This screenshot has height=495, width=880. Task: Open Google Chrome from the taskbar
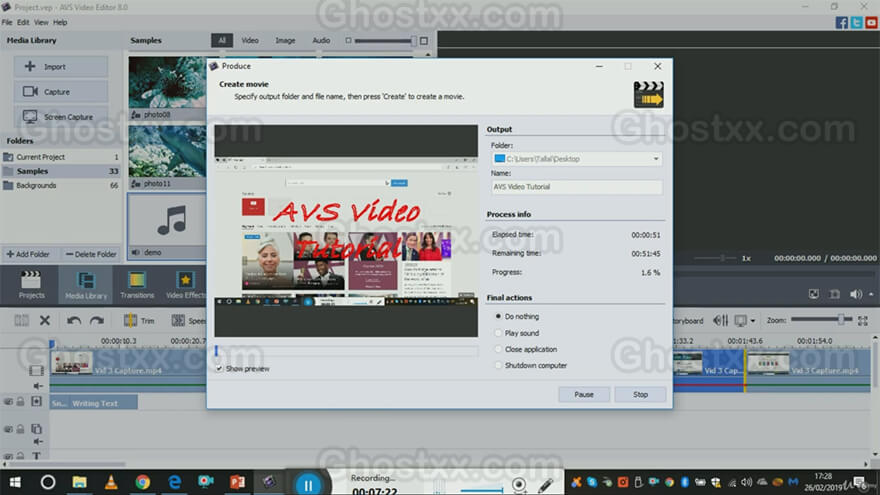click(143, 482)
